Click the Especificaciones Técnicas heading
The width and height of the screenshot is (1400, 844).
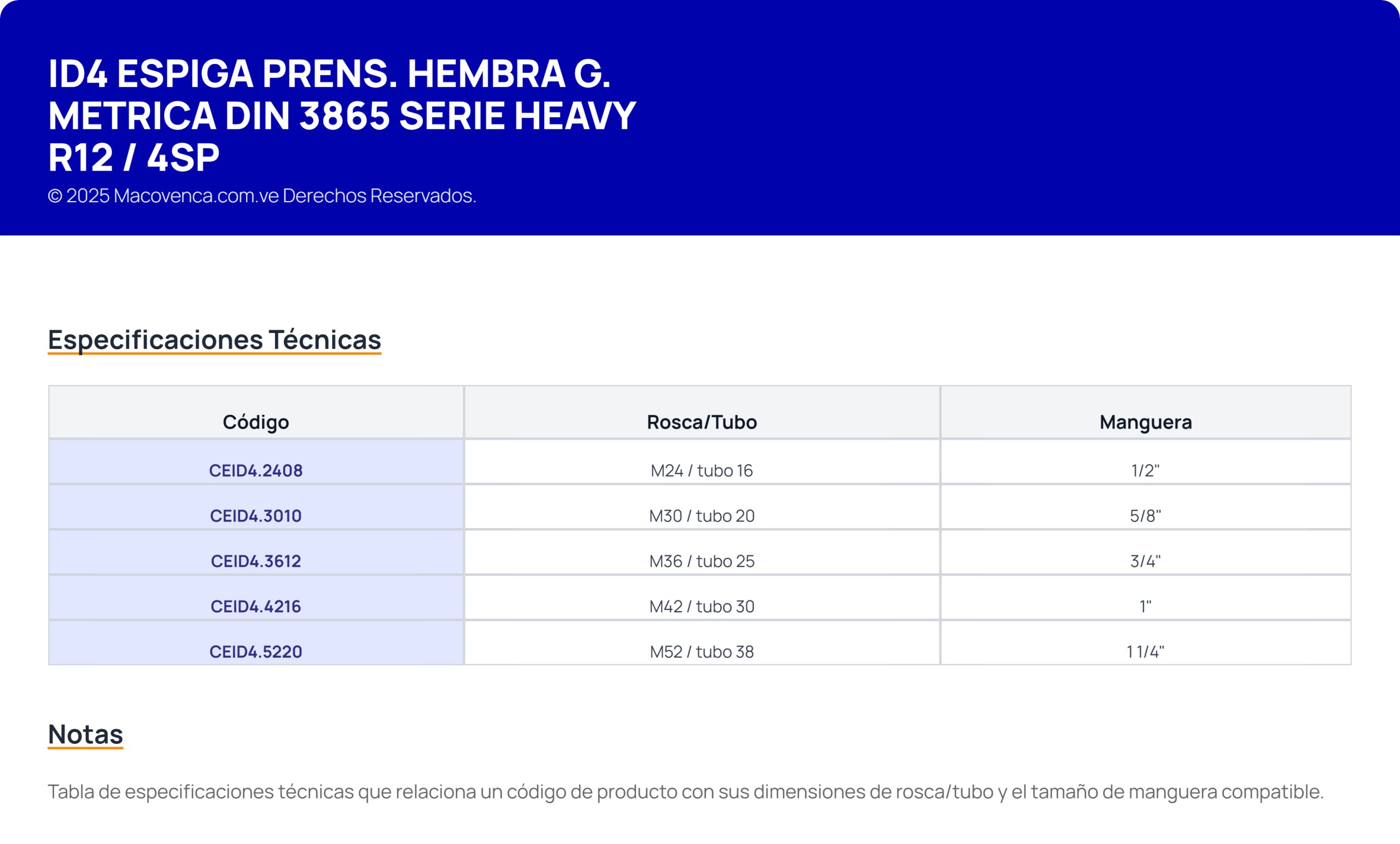[214, 339]
